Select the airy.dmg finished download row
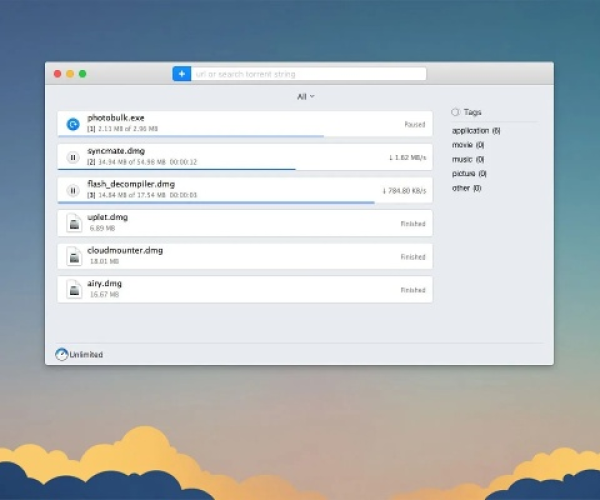Viewport: 600px width, 500px height. coord(250,289)
